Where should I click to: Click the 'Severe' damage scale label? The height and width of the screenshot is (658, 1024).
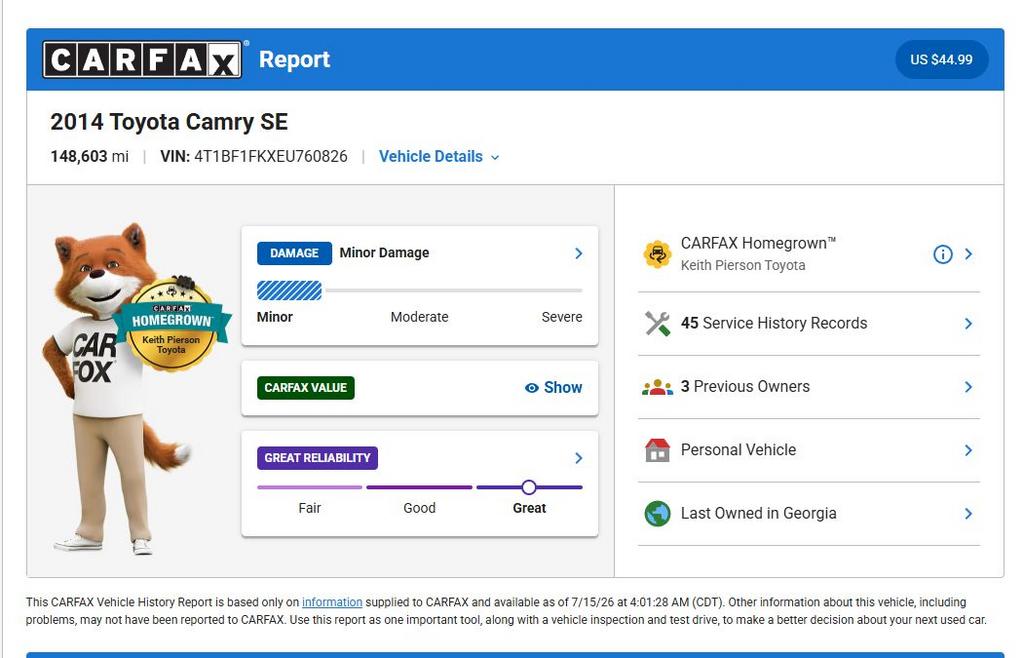point(562,317)
